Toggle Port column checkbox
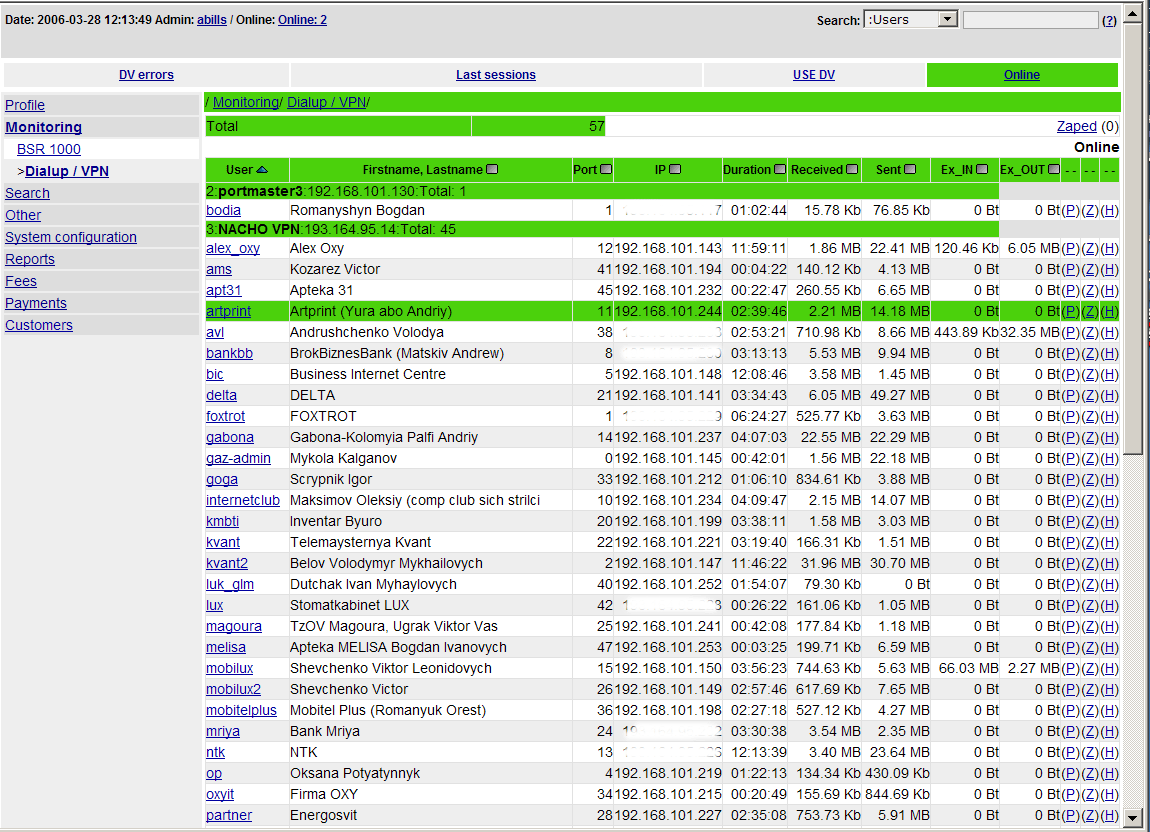Viewport: 1150px width, 832px height. 606,169
